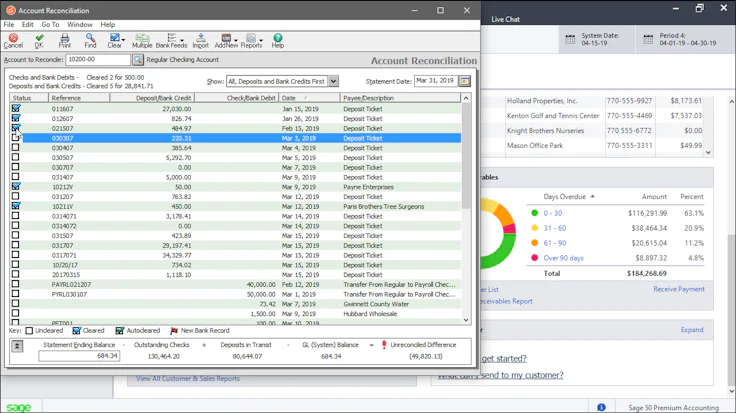This screenshot has width=736, height=413.
Task: Open the Bank Feeds dropdown arrow
Action: pyautogui.click(x=182, y=40)
